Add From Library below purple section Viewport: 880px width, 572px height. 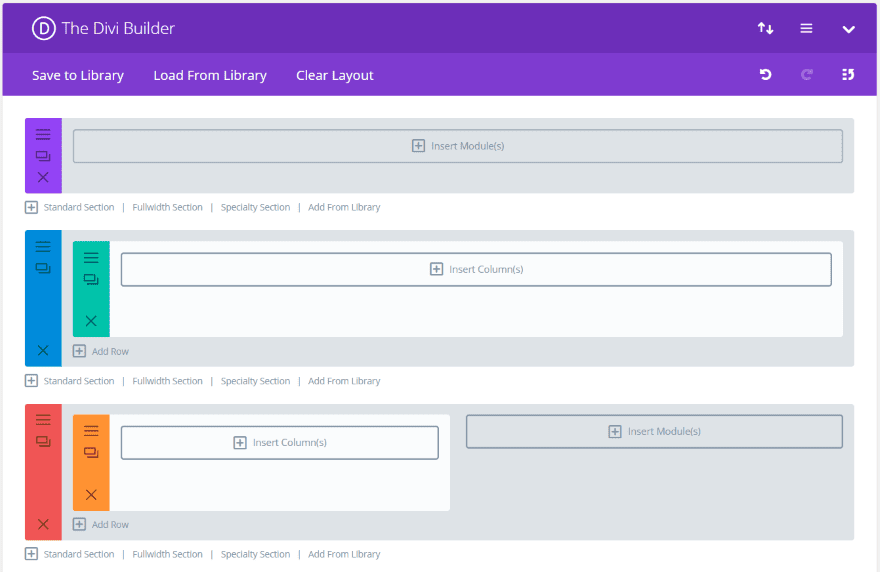point(344,207)
